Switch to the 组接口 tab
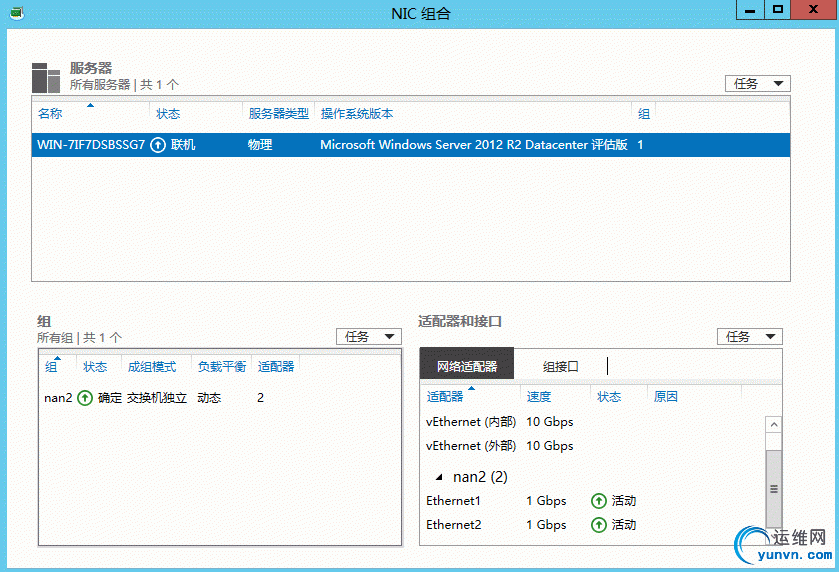The width and height of the screenshot is (839, 572). (560, 367)
